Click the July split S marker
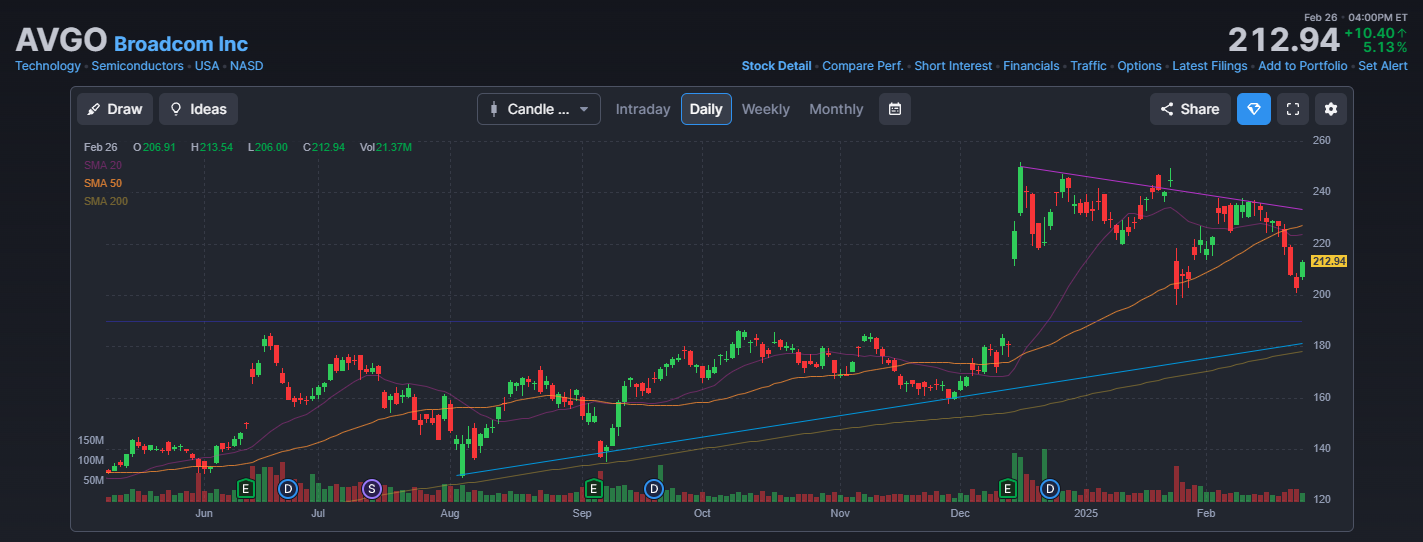This screenshot has height=542, width=1423. [x=372, y=488]
